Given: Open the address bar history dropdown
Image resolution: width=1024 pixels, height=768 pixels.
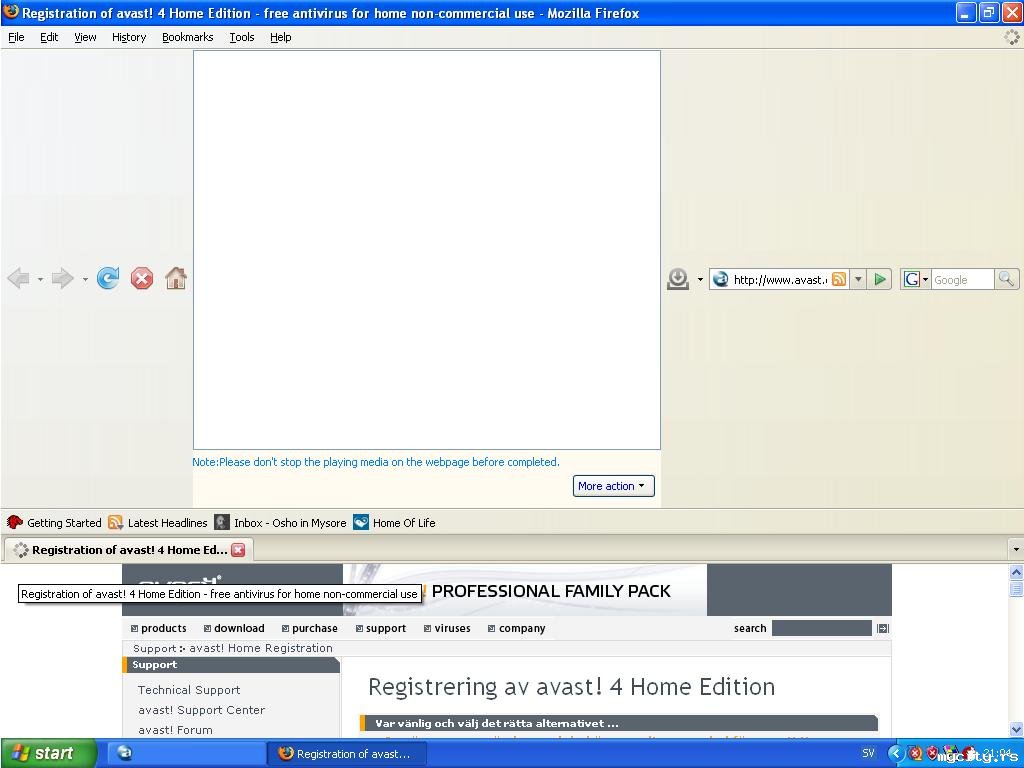Looking at the screenshot, I should (858, 280).
